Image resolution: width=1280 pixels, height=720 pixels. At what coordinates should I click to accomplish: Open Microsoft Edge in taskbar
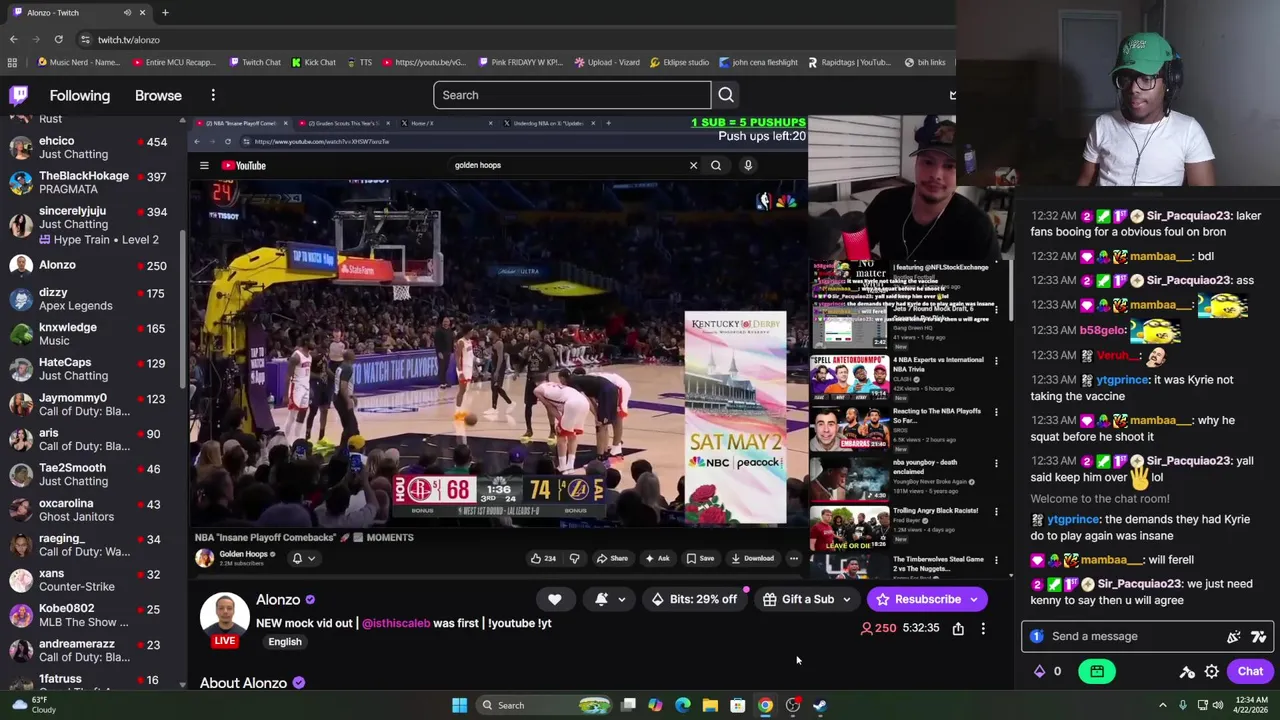683,705
